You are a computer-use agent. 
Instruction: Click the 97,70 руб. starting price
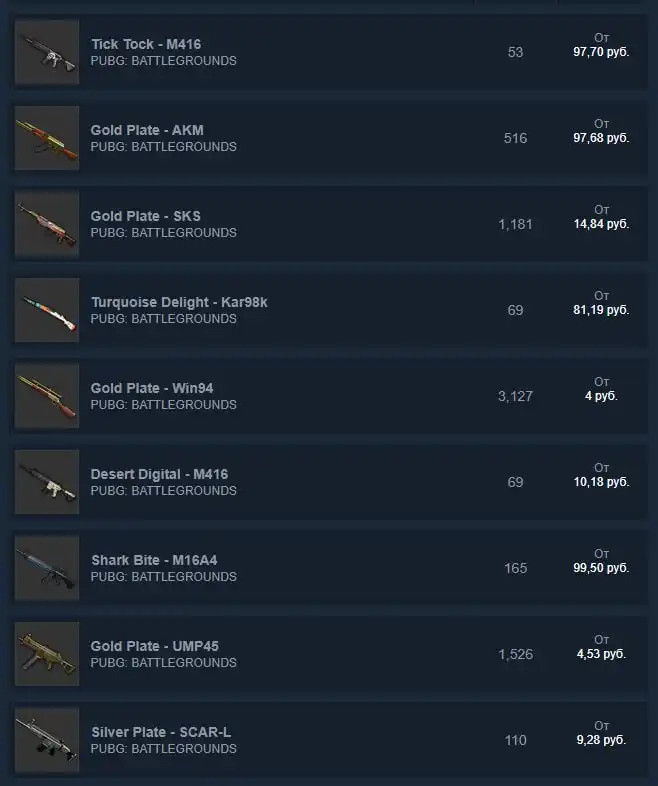coord(601,52)
